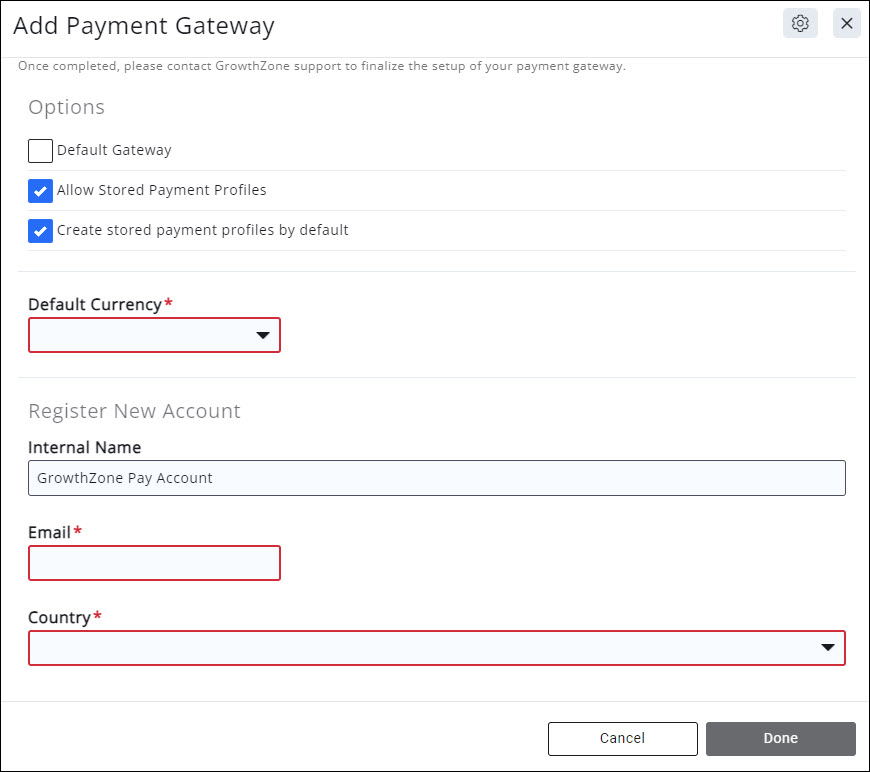The image size is (870, 772).
Task: Click the Register New Account heading
Action: [134, 411]
